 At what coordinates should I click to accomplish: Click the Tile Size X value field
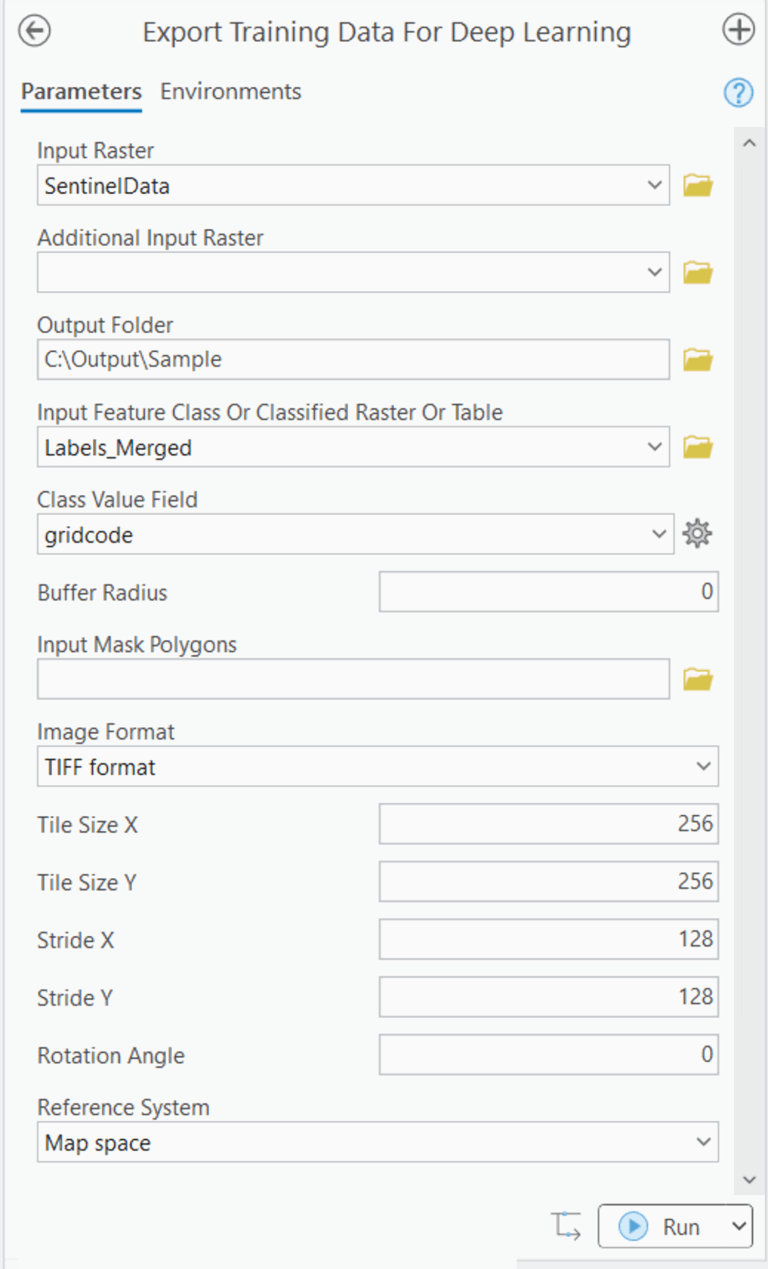click(x=548, y=823)
